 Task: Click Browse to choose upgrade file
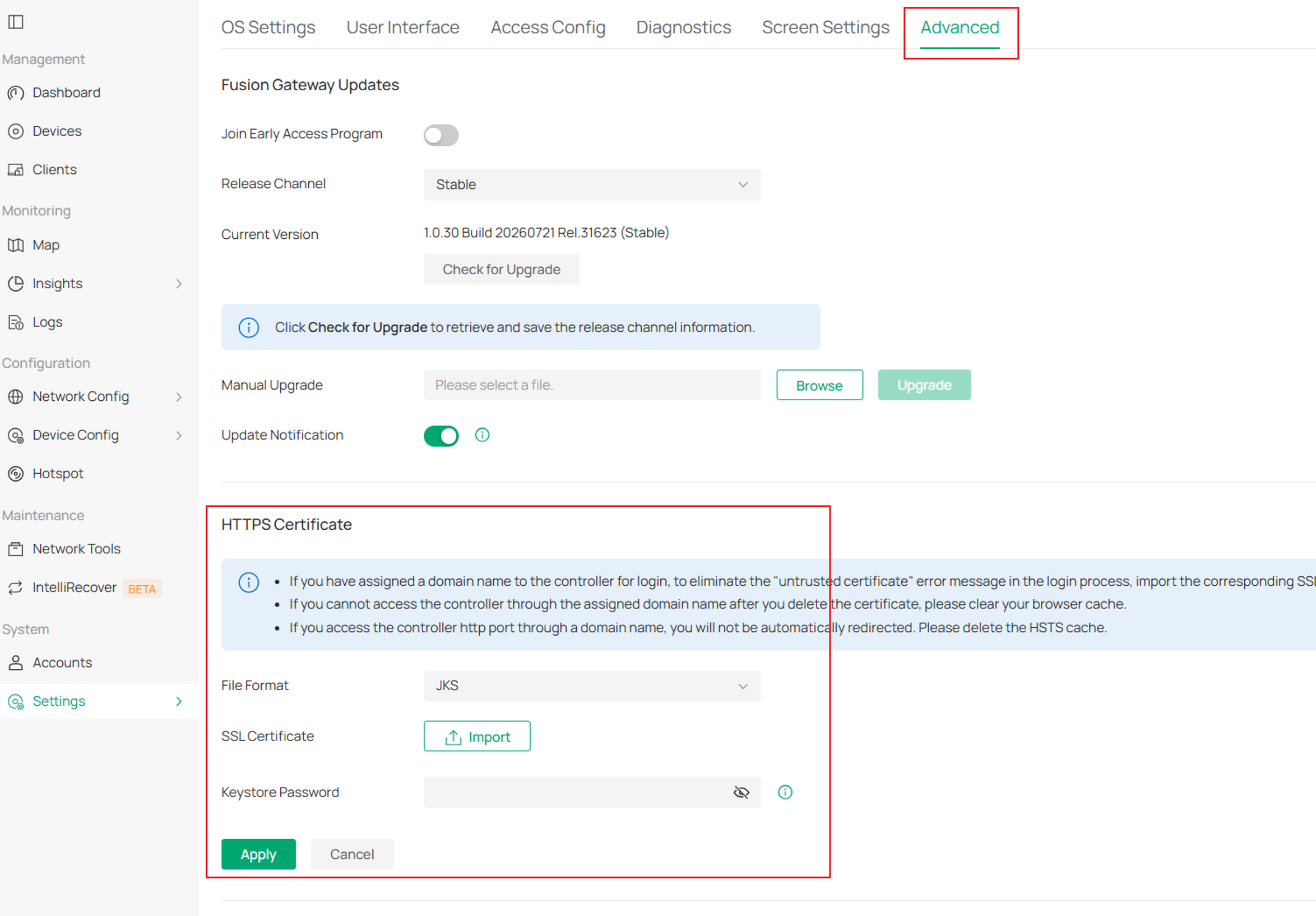(819, 385)
